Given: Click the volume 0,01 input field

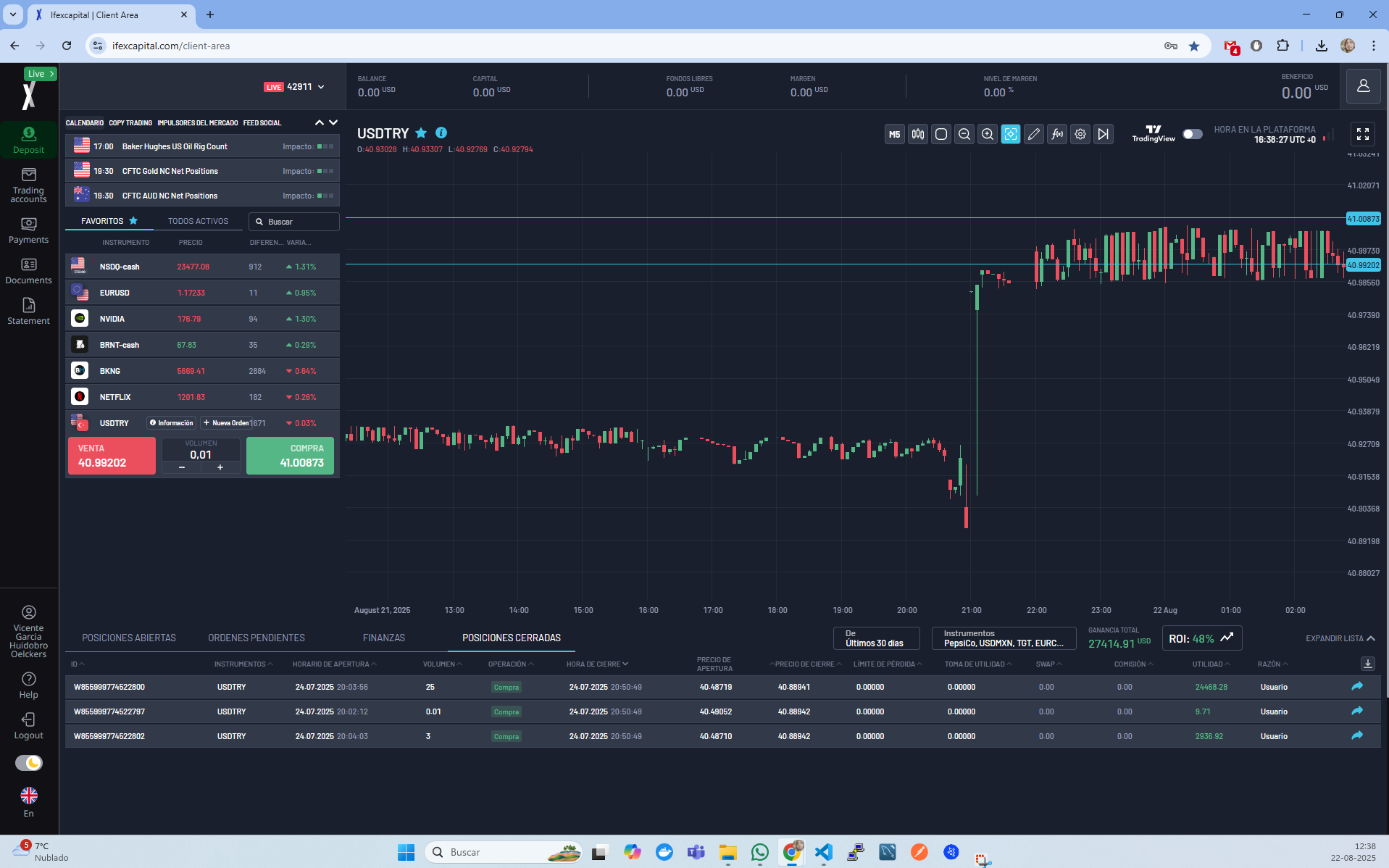Looking at the screenshot, I should click(x=201, y=455).
